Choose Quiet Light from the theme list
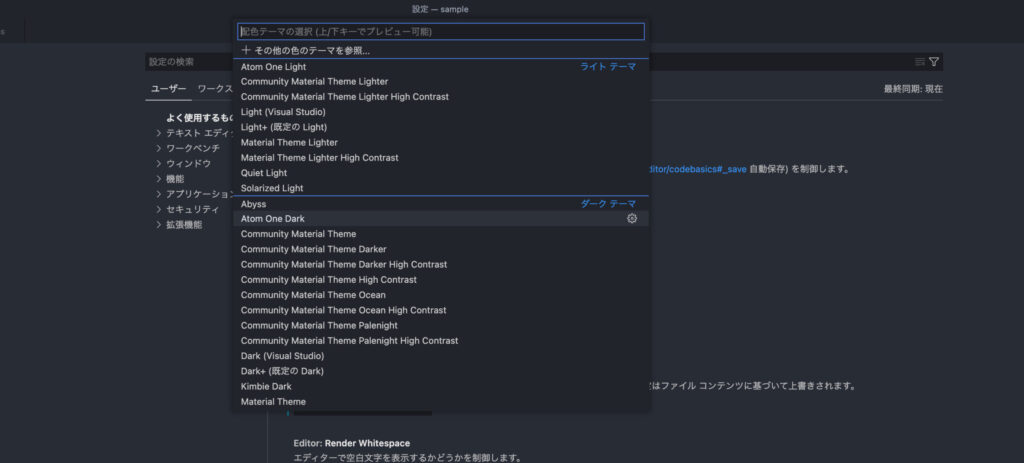1024x463 pixels. (x=265, y=173)
